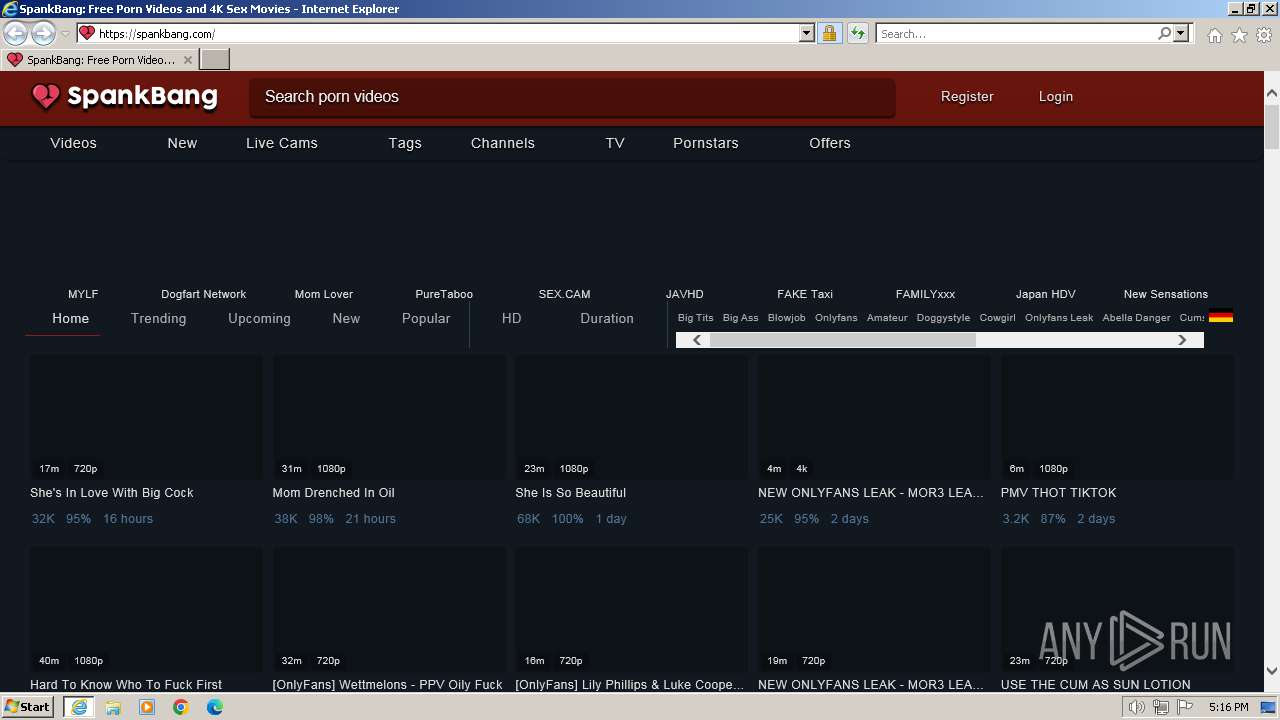Open the JAVHD channel link
Viewport: 1280px width, 720px height.
click(685, 294)
